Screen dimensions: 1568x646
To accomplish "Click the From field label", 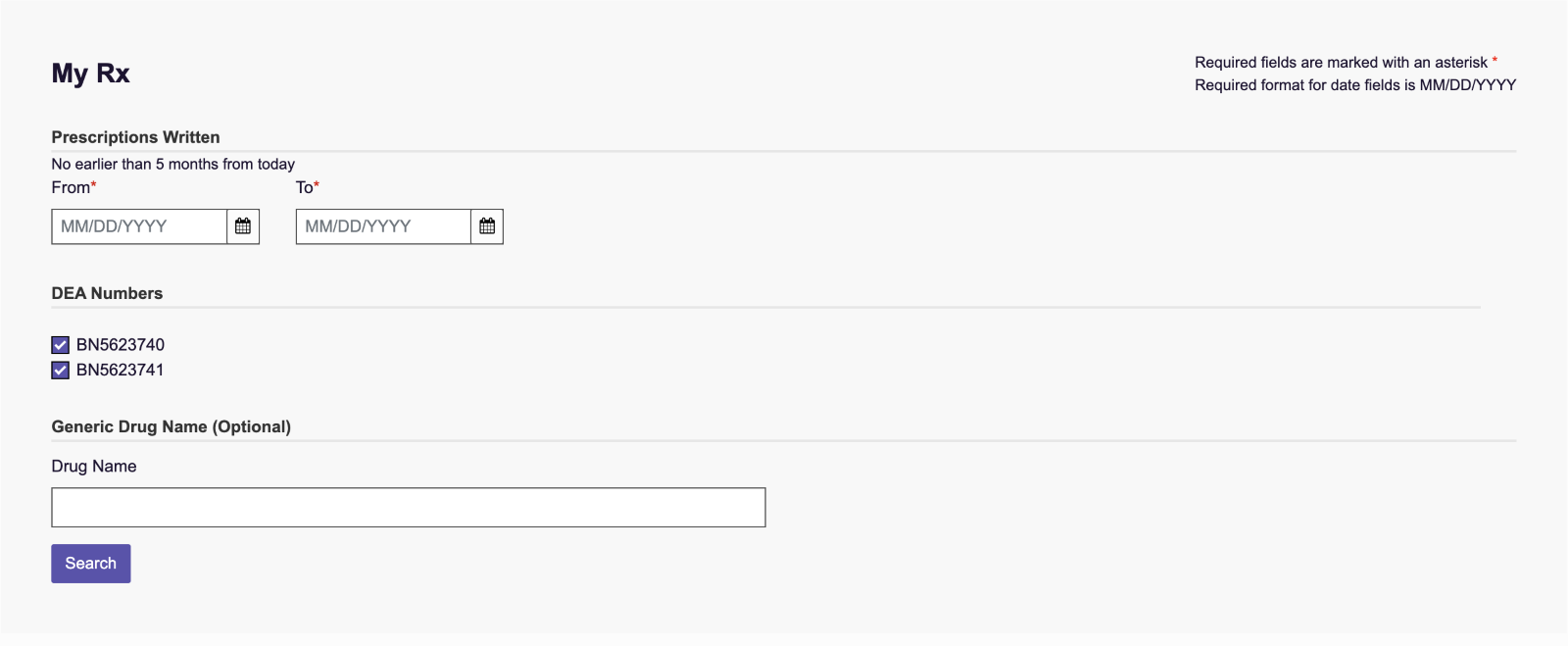I will (x=71, y=187).
